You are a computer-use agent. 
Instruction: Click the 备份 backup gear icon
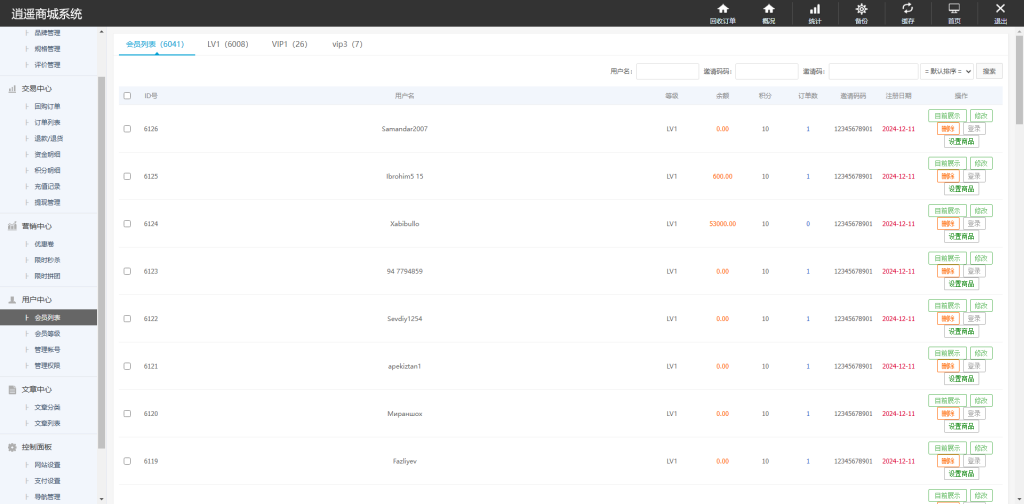point(861,9)
